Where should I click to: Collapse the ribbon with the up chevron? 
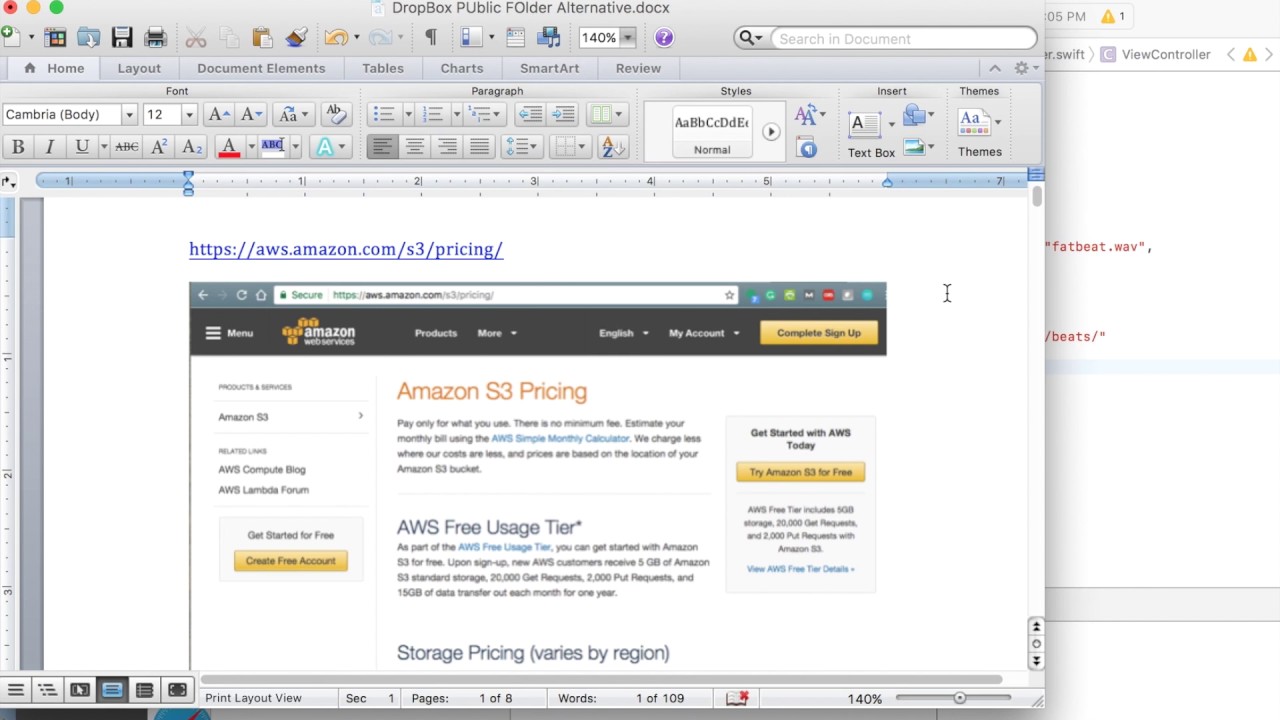[995, 68]
